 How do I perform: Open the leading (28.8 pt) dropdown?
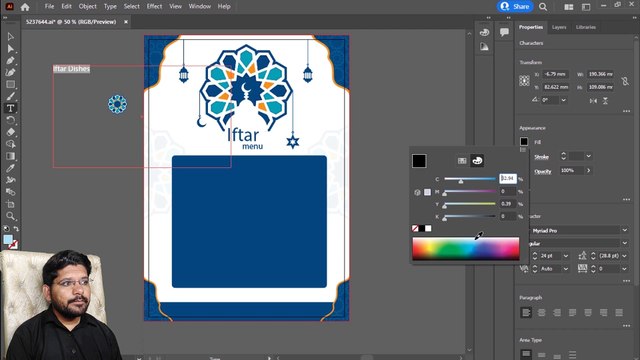[625, 256]
